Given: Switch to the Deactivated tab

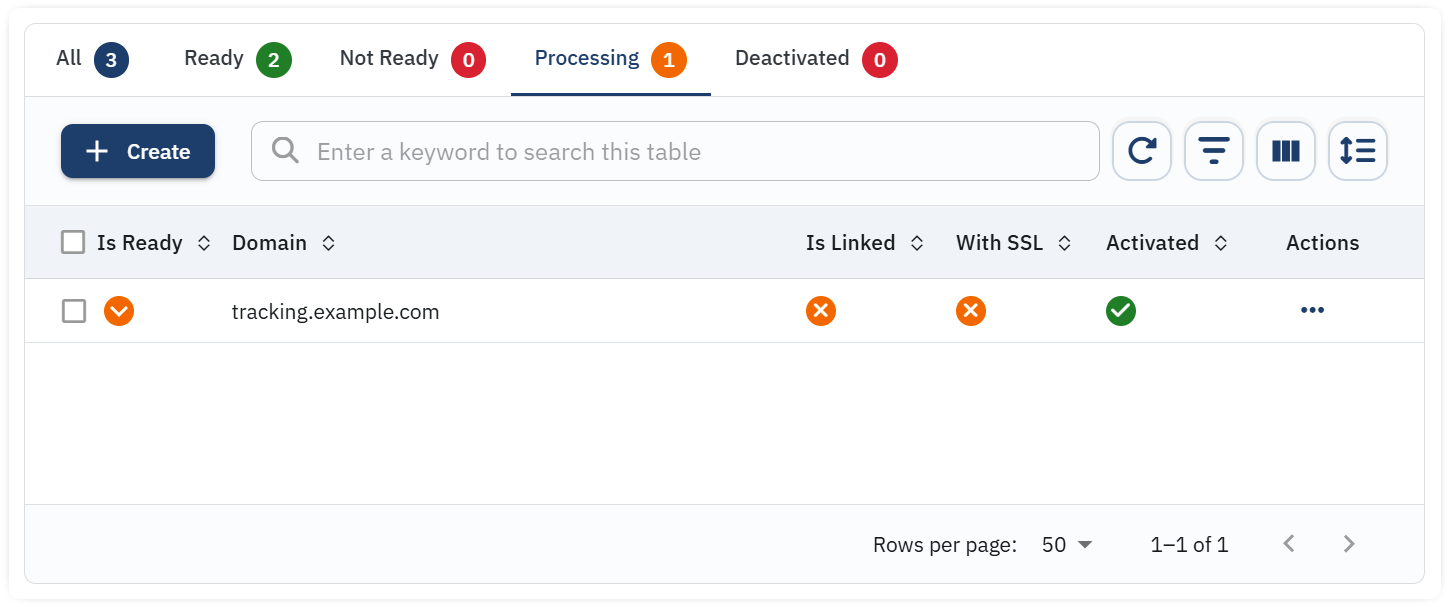Looking at the screenshot, I should (815, 59).
